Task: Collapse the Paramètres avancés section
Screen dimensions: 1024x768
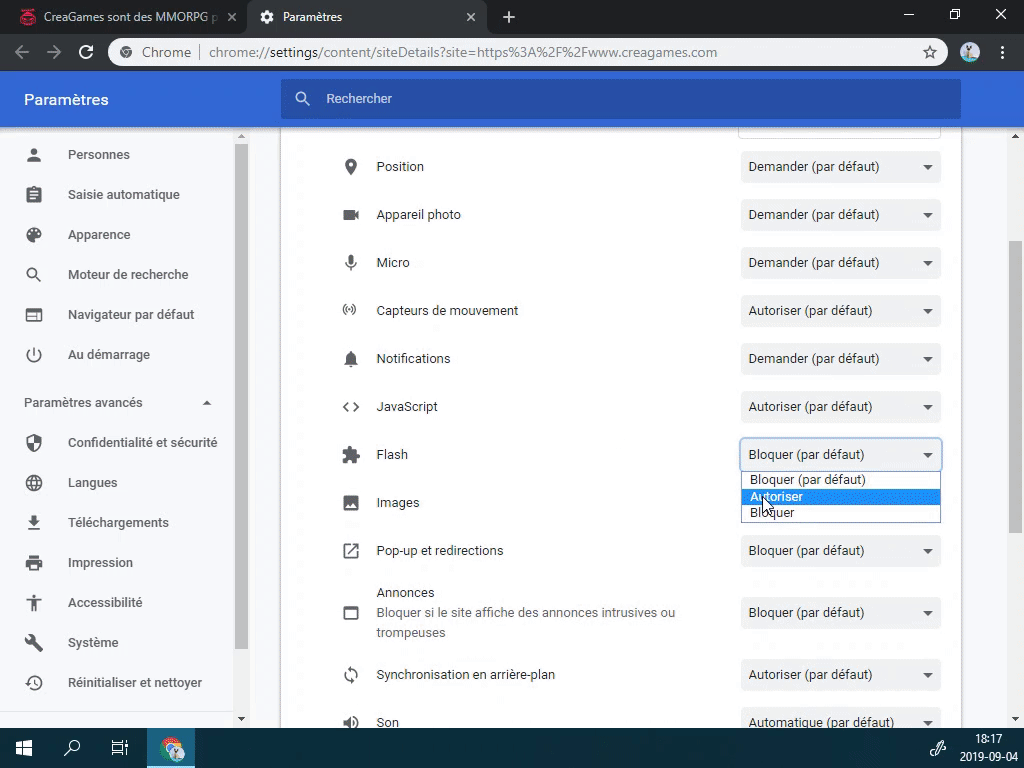Action: [x=207, y=403]
